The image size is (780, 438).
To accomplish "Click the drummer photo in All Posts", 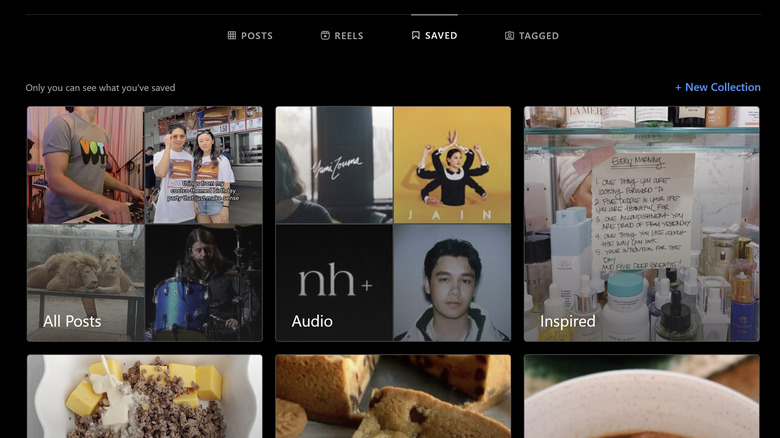I will tap(204, 283).
